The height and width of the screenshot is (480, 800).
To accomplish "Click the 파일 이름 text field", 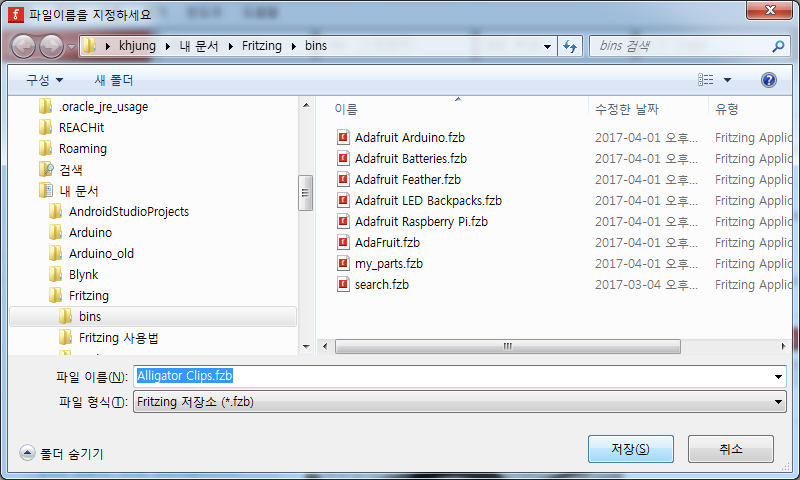I will (x=453, y=376).
